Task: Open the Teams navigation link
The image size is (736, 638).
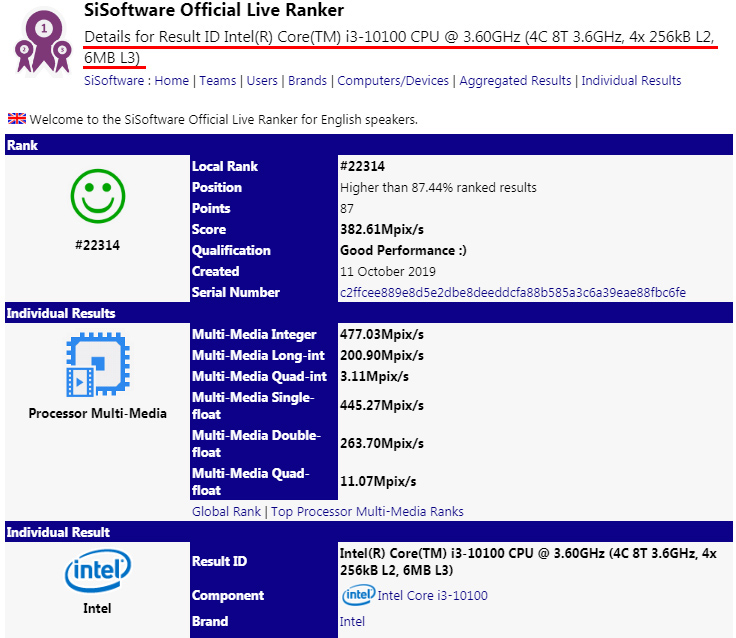Action: coord(218,81)
